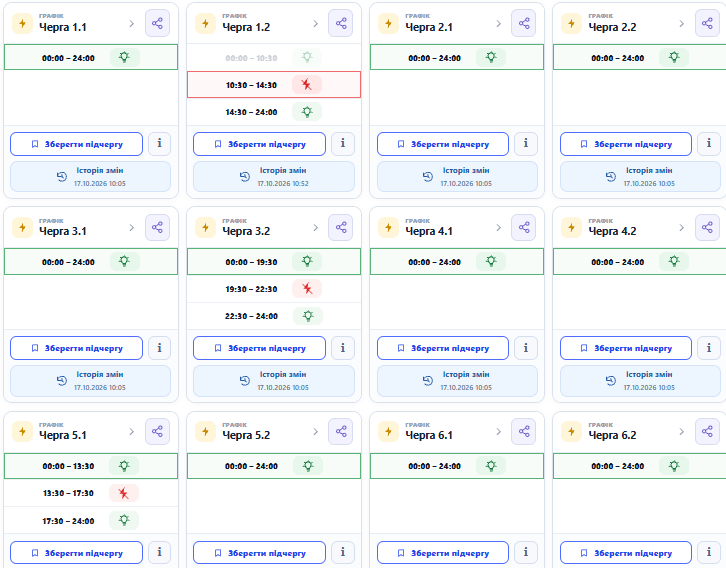This screenshot has height=568, width=726.
Task: Open the Черга 5.2 title
Action: [246, 435]
